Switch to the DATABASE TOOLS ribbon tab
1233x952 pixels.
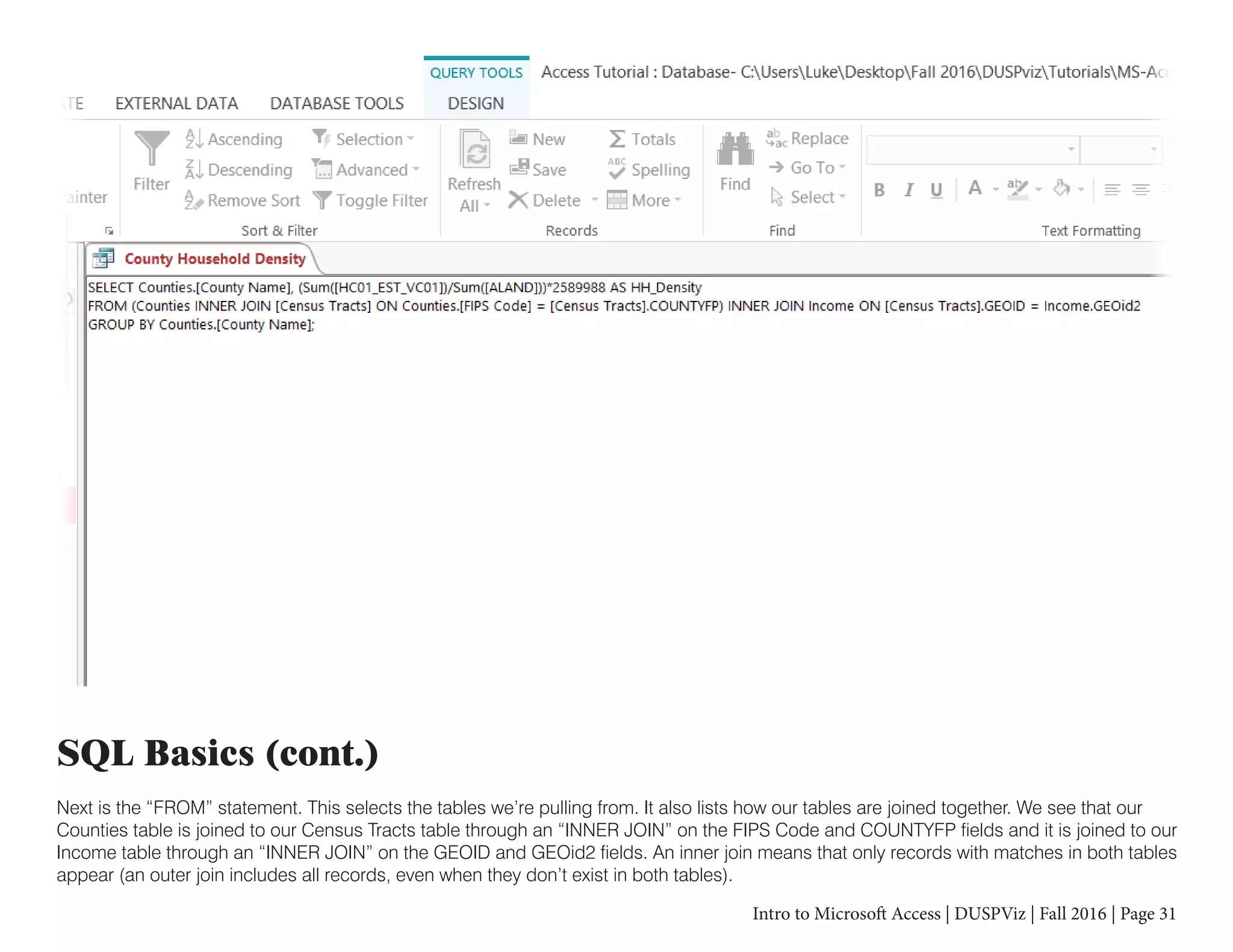(x=337, y=104)
